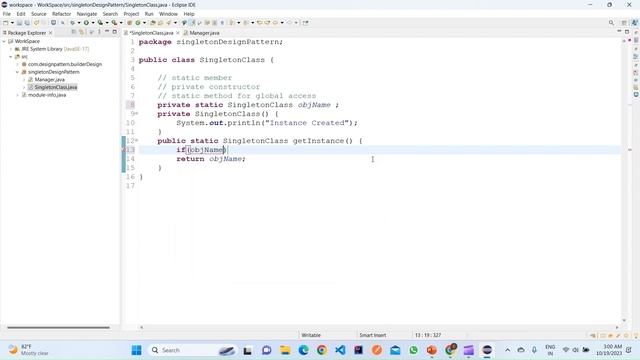This screenshot has width=640, height=360.
Task: Open the Help menu
Action: [x=189, y=14]
